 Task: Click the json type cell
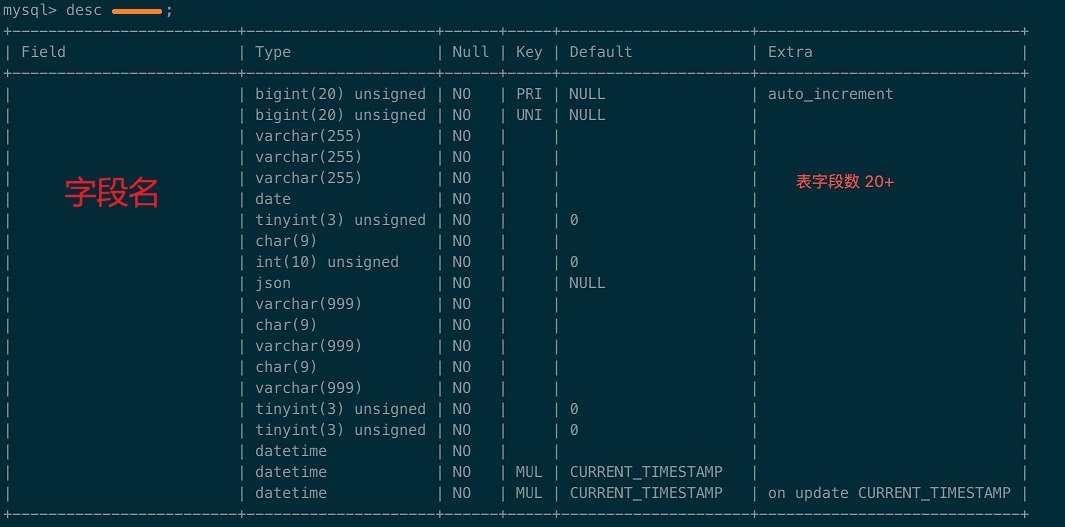pyautogui.click(x=273, y=283)
